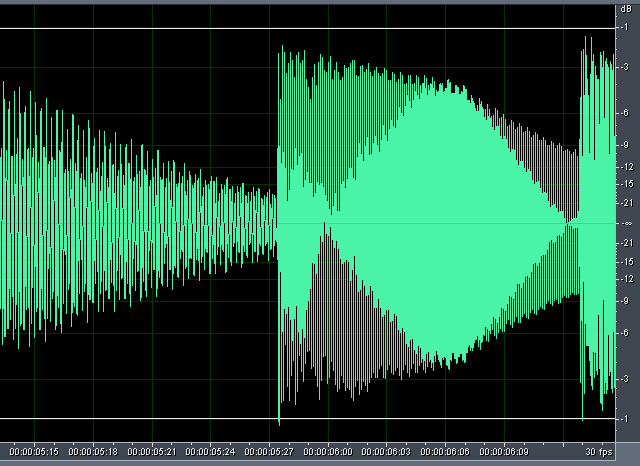This screenshot has height=466, width=640.
Task: Click the 00:00:06:06 time ruler label
Action: [x=445, y=452]
